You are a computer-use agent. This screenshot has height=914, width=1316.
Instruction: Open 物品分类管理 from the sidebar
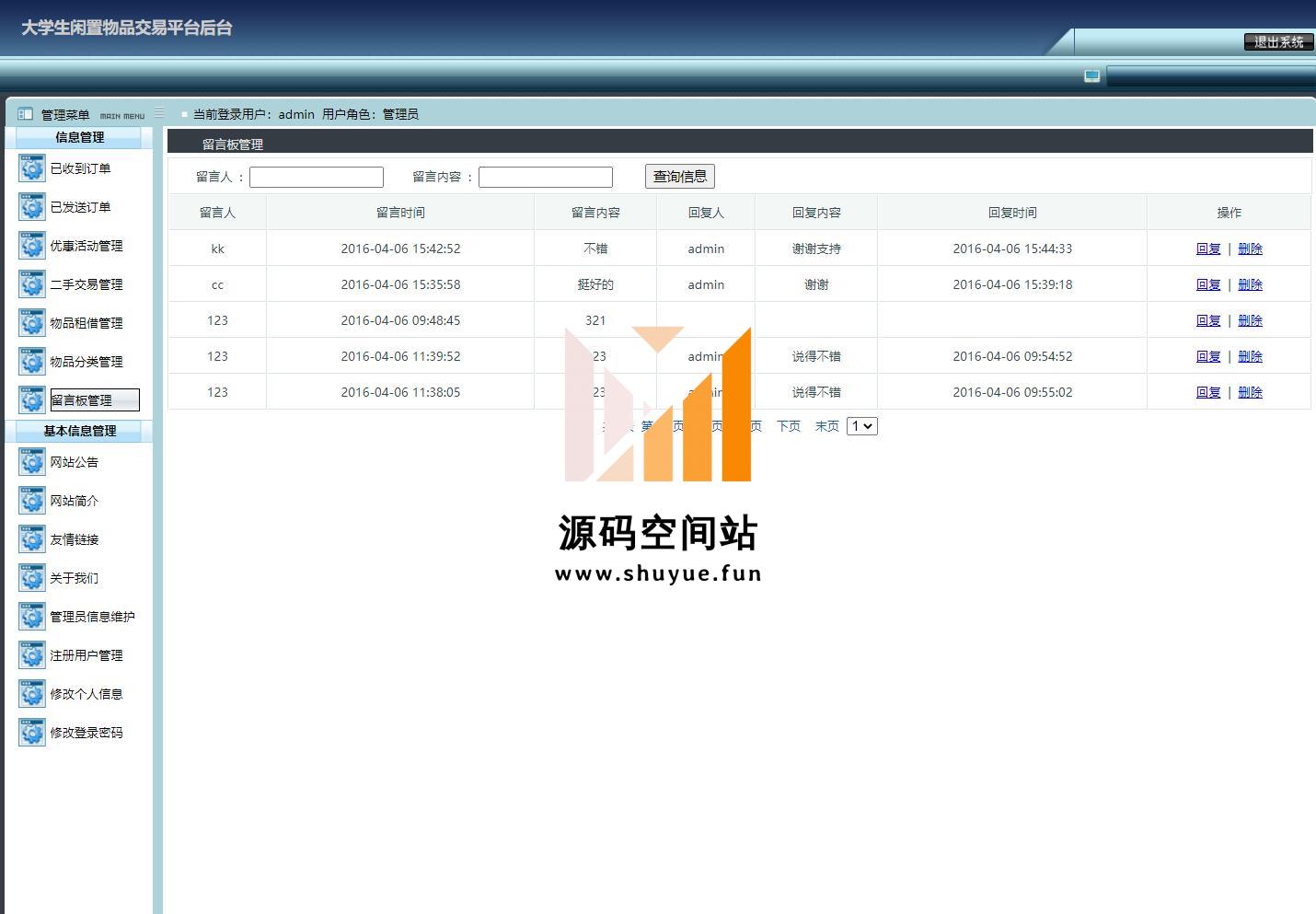(86, 362)
